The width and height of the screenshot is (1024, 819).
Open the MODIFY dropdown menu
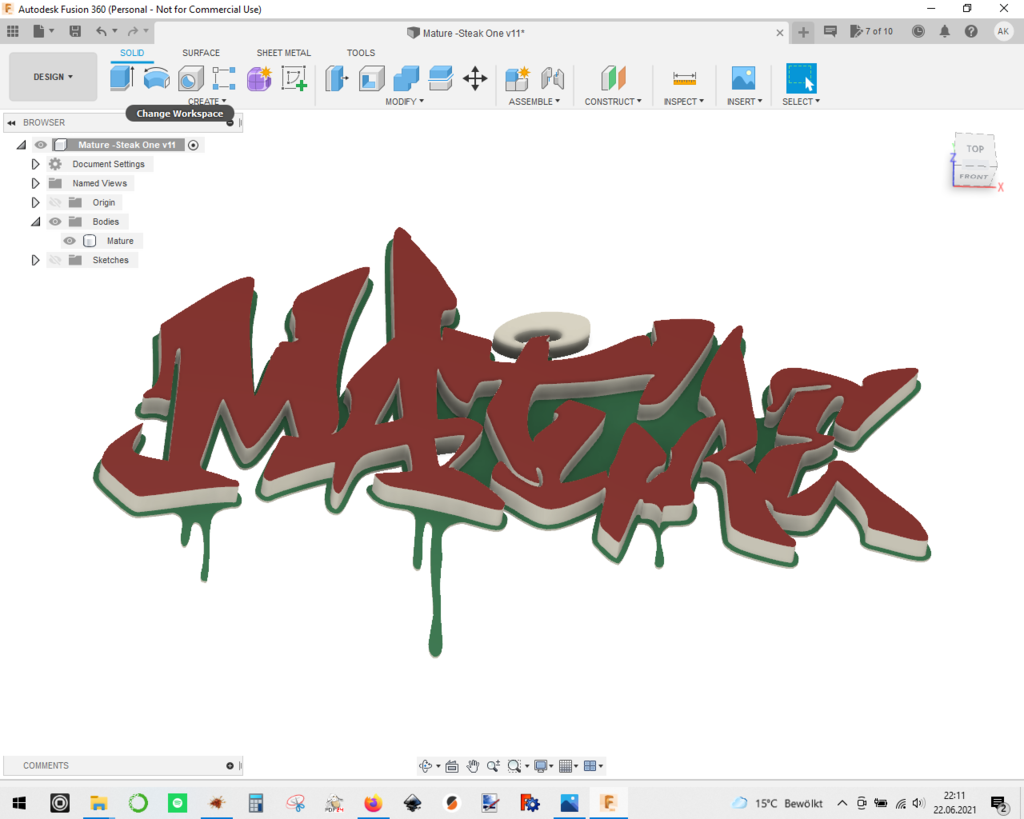click(x=404, y=101)
